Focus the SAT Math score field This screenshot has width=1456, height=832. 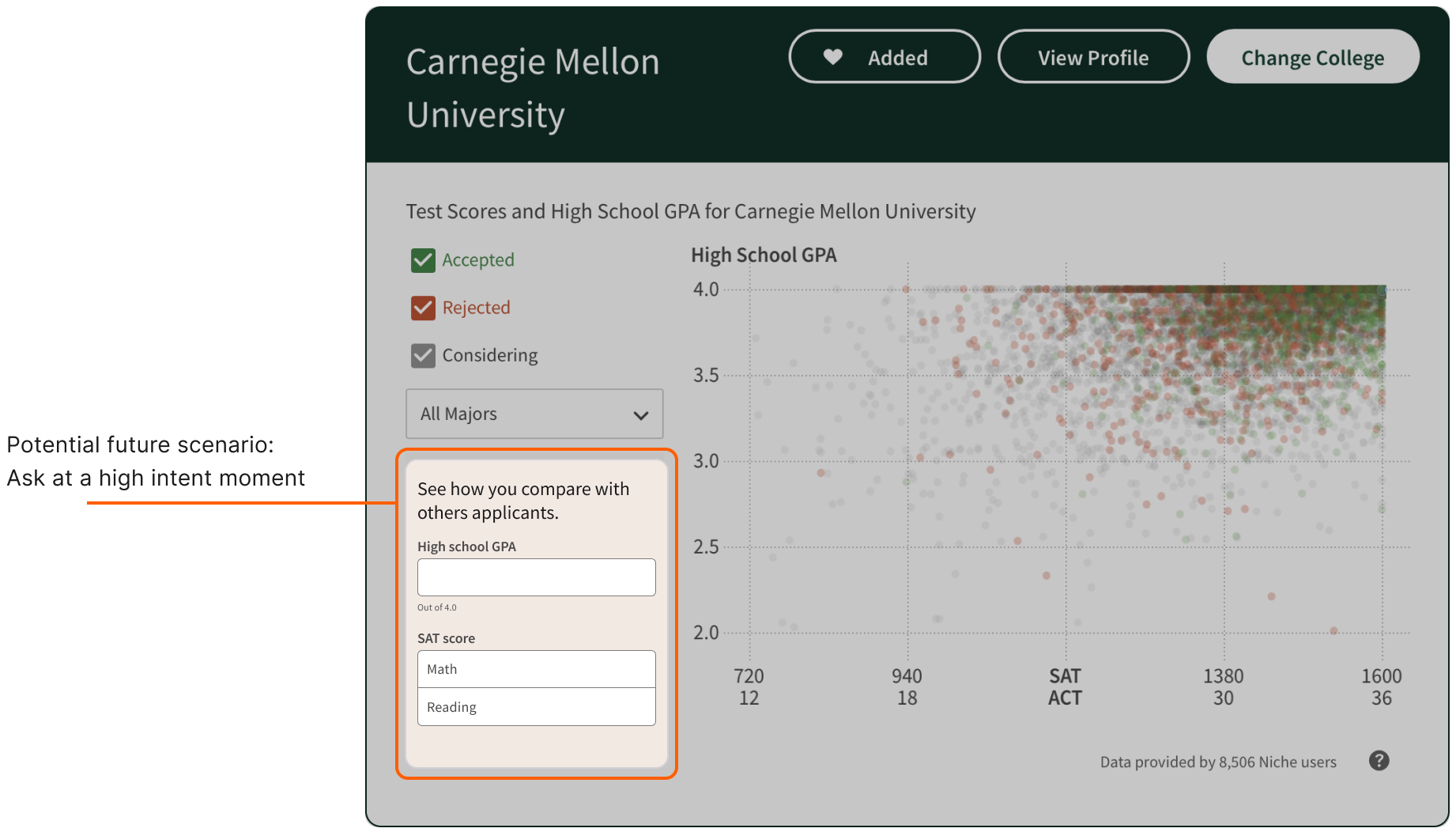(536, 669)
